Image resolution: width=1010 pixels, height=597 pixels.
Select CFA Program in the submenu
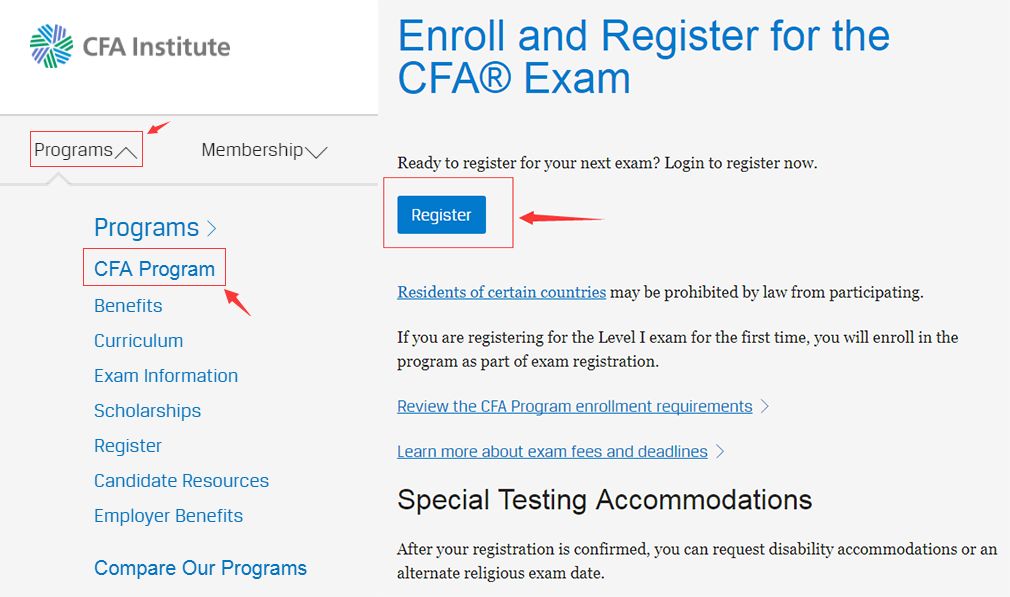pyautogui.click(x=154, y=269)
